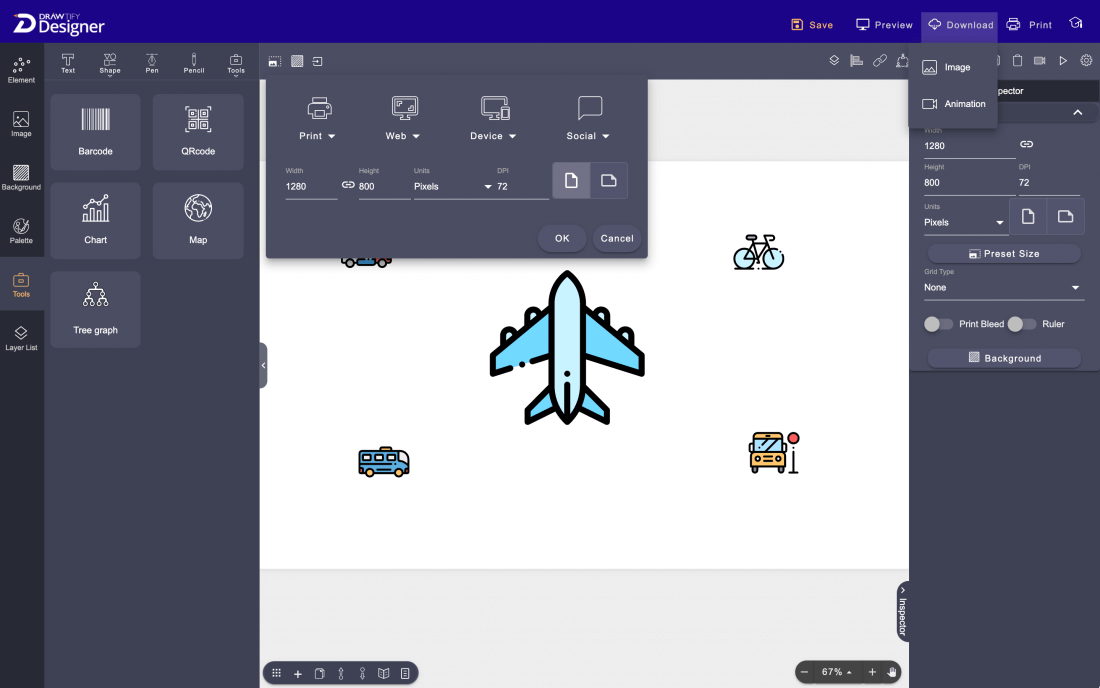Screen dimensions: 1100x688
Task: Click the Width field in preset dialog
Action: coord(310,187)
